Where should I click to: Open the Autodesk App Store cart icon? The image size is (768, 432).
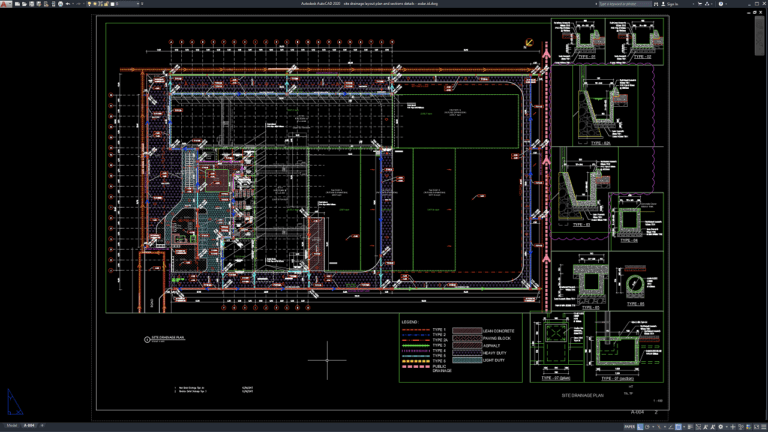pyautogui.click(x=700, y=4)
